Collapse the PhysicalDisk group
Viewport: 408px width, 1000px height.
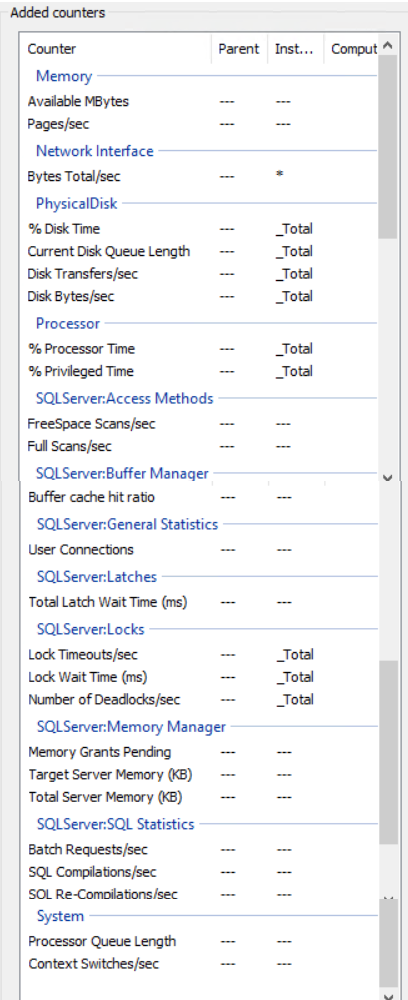pos(76,203)
